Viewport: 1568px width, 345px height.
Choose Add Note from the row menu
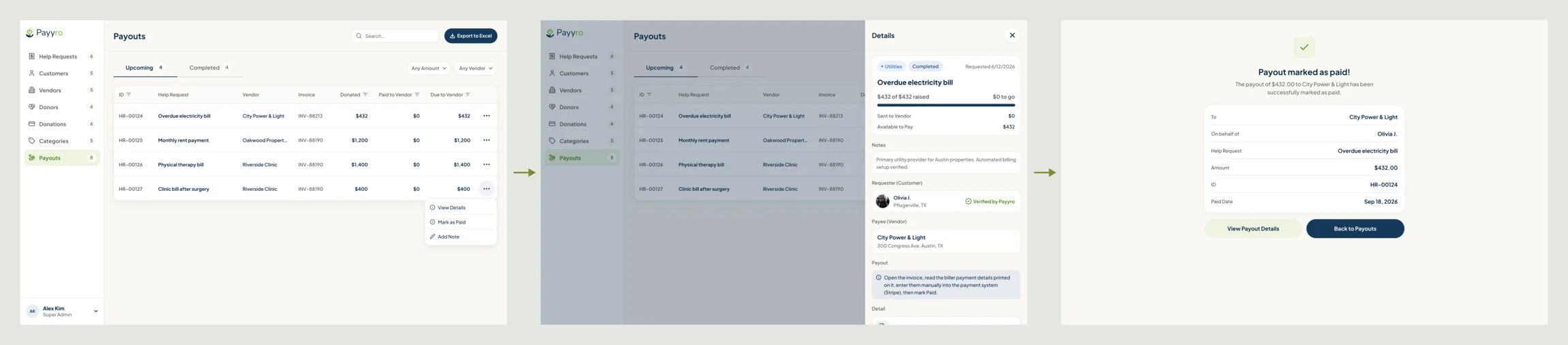pos(460,237)
